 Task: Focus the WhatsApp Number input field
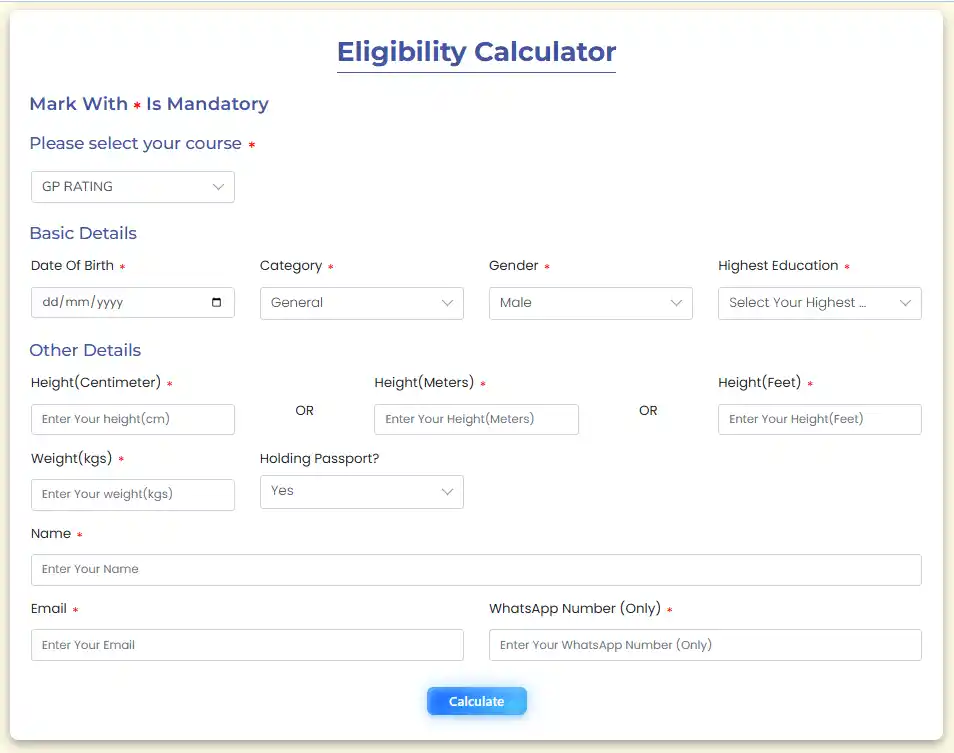tap(705, 645)
